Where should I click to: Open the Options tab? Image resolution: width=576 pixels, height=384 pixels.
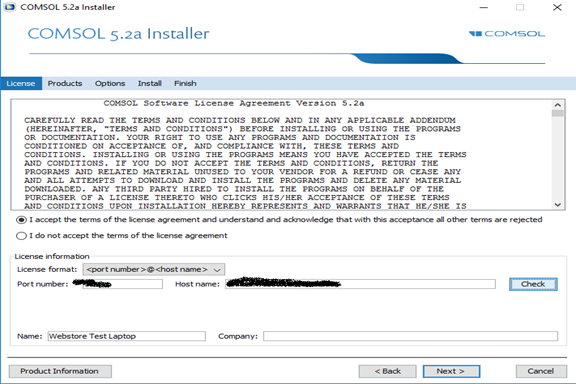tap(110, 83)
